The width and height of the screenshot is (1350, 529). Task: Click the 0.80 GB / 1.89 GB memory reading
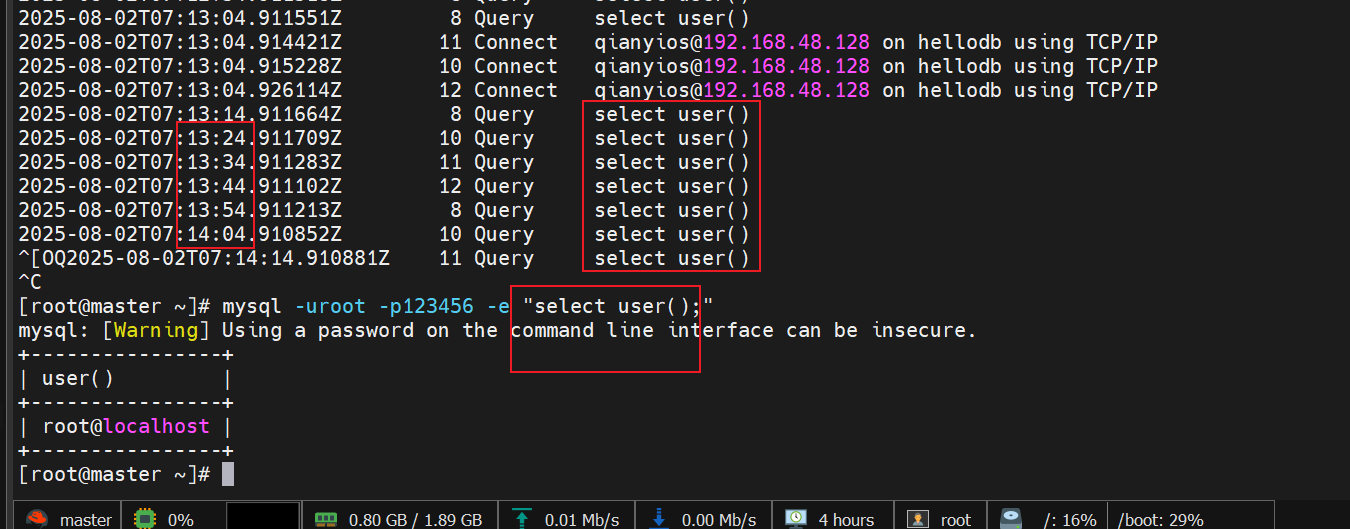click(415, 520)
